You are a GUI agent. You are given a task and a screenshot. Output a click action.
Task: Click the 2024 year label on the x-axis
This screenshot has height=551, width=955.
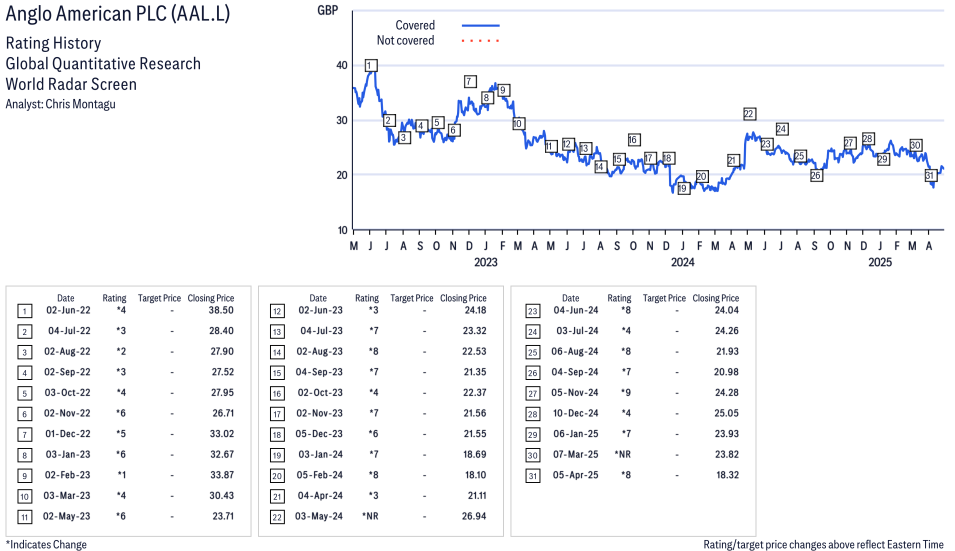click(x=683, y=262)
